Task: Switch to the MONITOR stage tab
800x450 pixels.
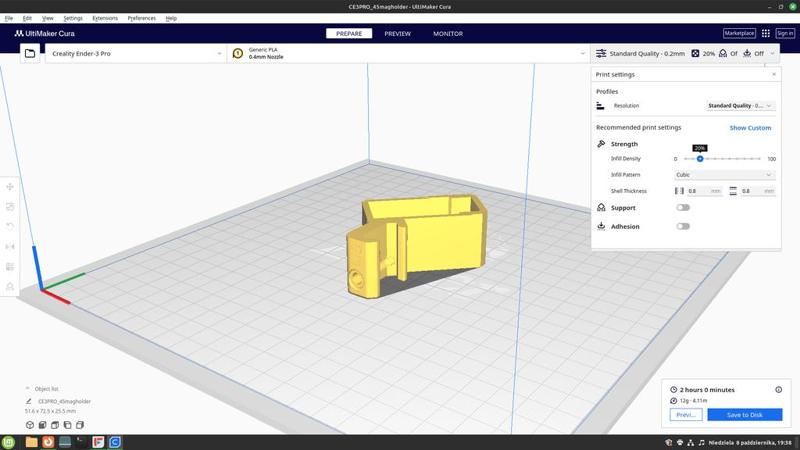Action: pos(448,33)
